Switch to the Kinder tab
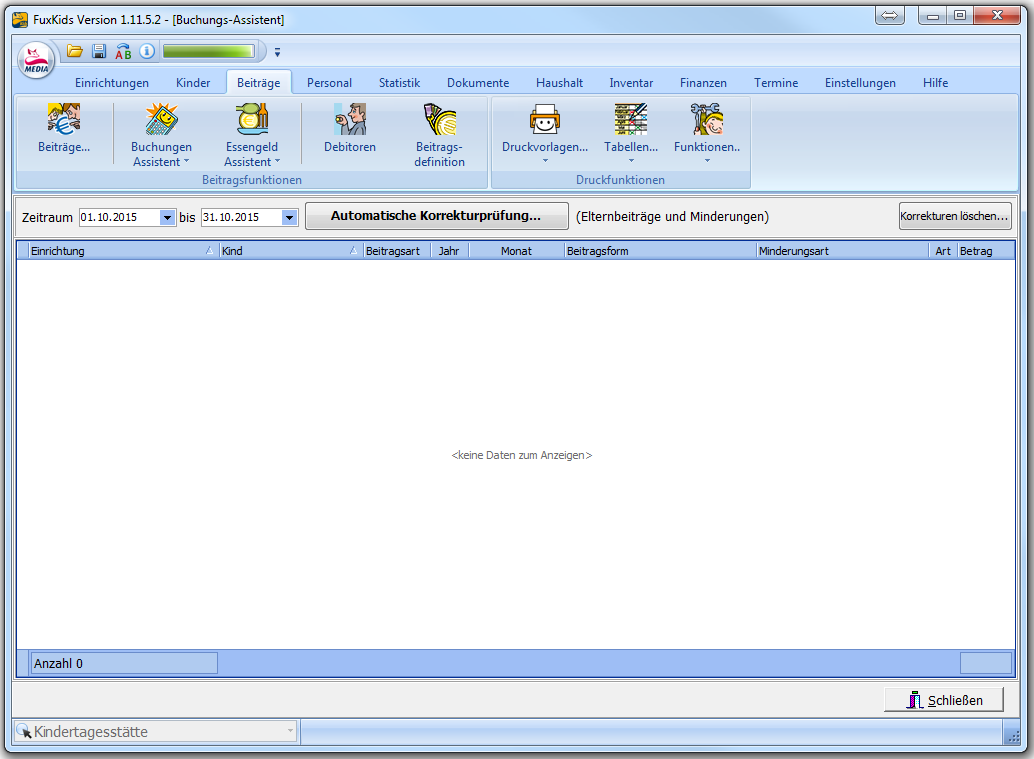This screenshot has width=1034, height=759. pos(193,83)
